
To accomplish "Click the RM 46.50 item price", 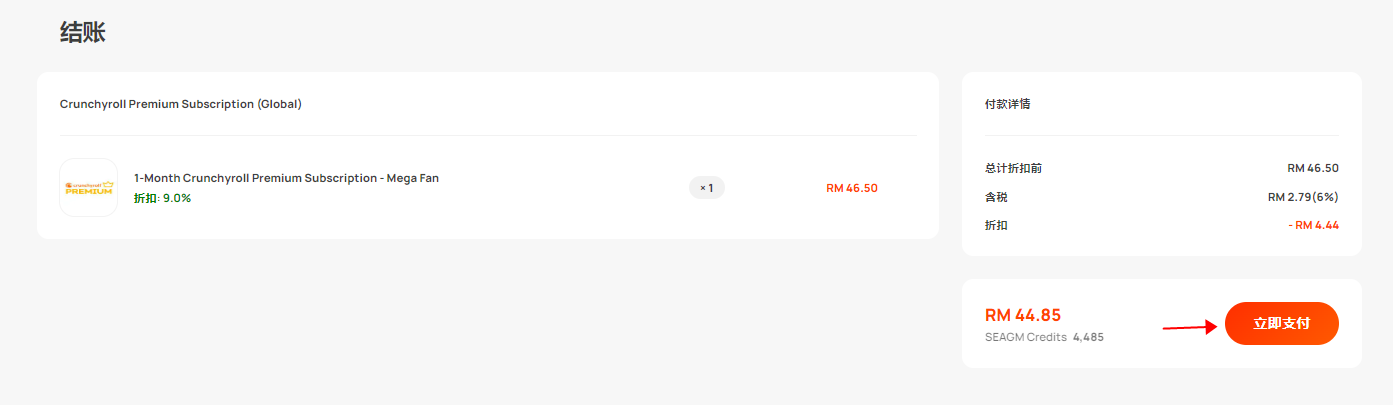I will pyautogui.click(x=852, y=187).
